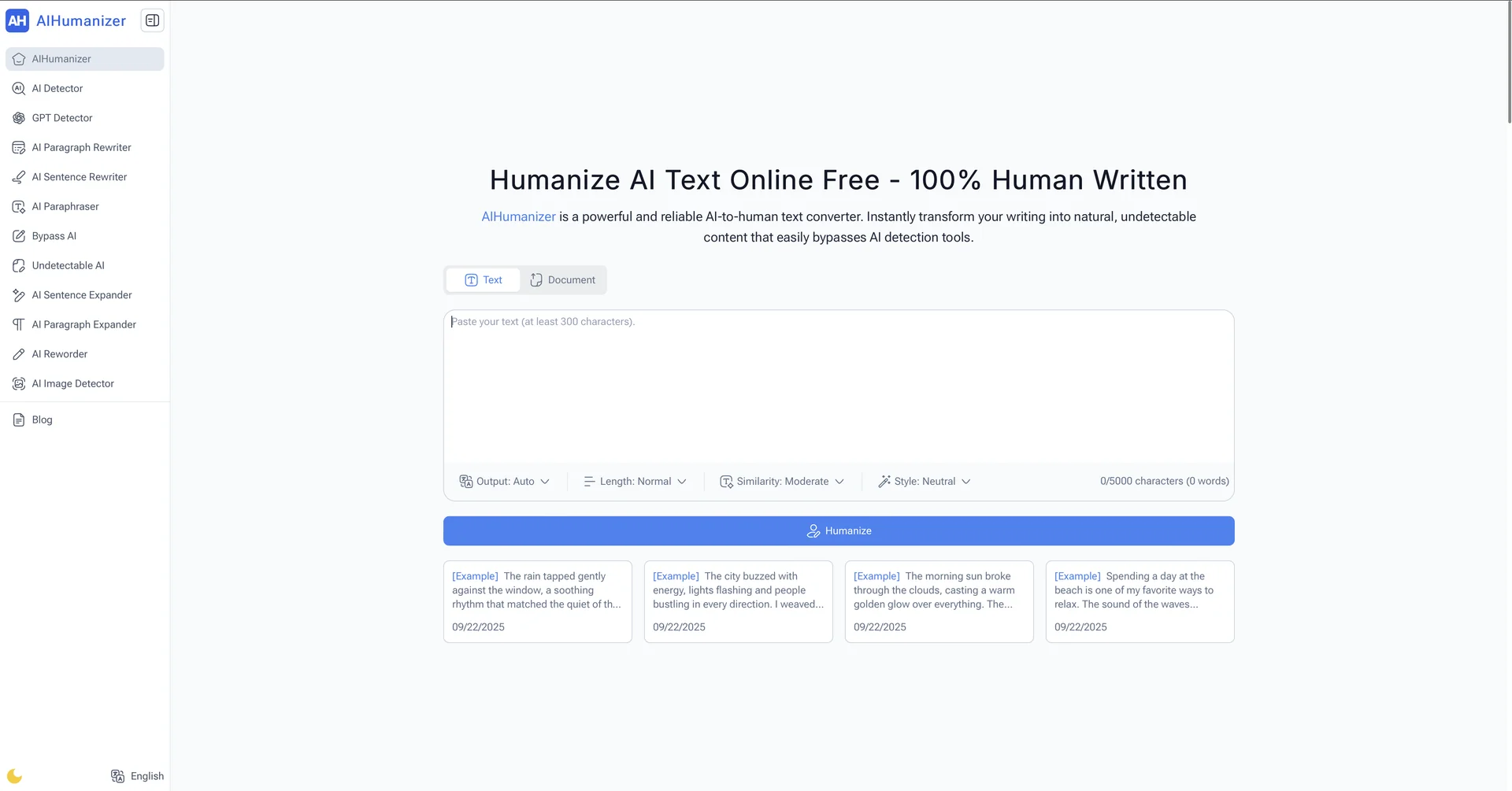Select the city buzzed with energy example
The height and width of the screenshot is (791, 1512).
(x=739, y=601)
